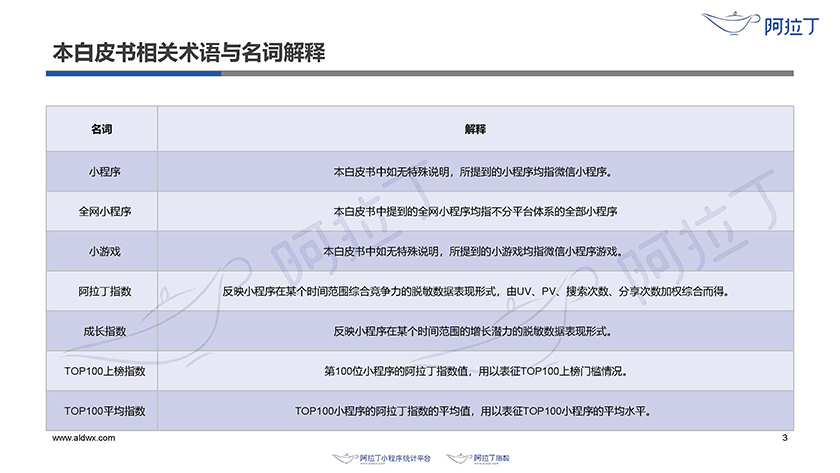Select the TOP100上榜指数 term cell
Screen dimensions: 840x473
coord(102,371)
